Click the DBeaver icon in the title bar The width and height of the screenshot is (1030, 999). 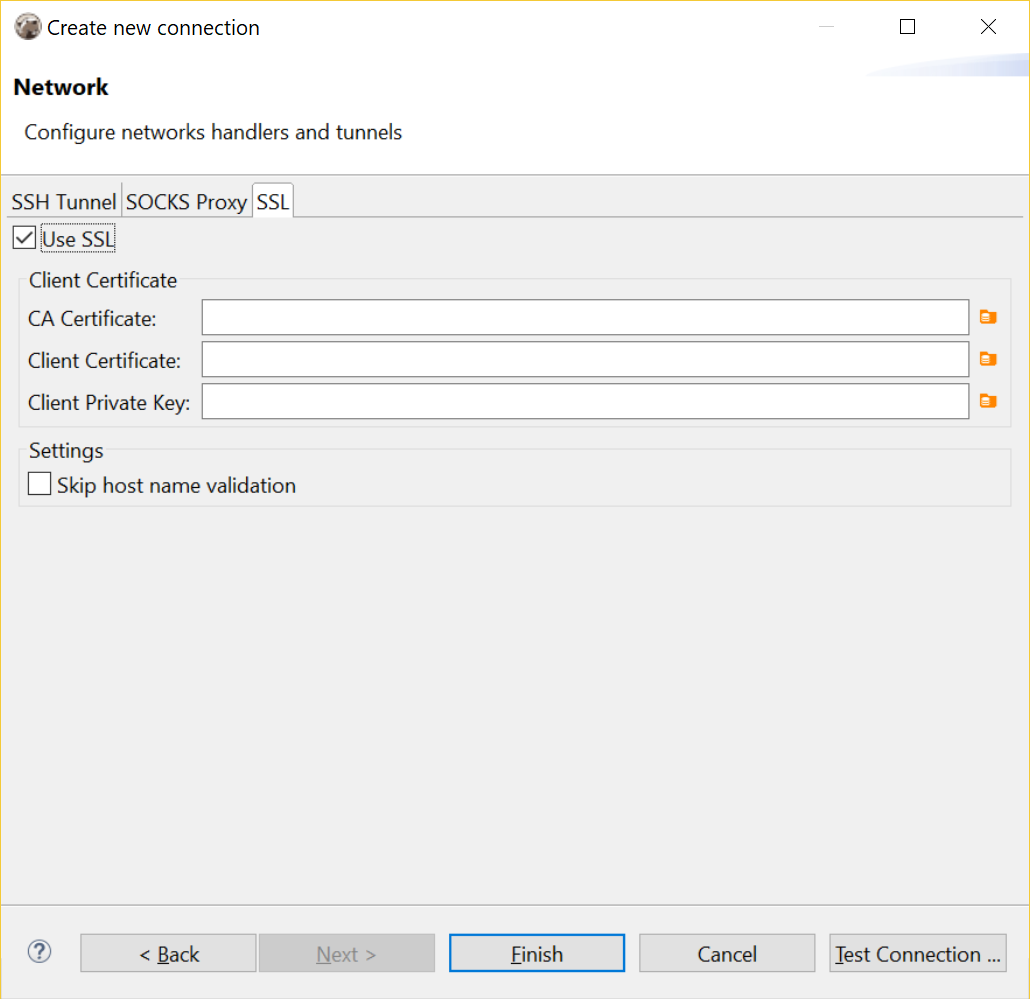tap(28, 26)
